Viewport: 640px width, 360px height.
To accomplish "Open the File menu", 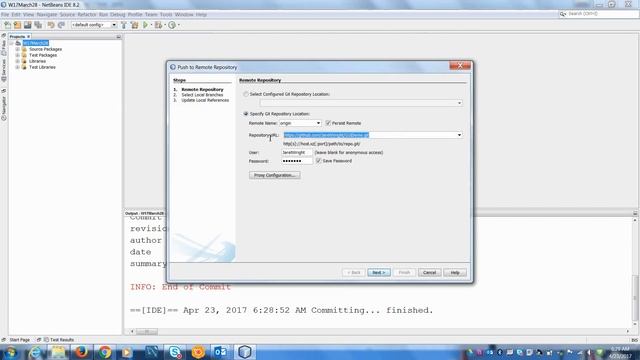I will (5, 15).
